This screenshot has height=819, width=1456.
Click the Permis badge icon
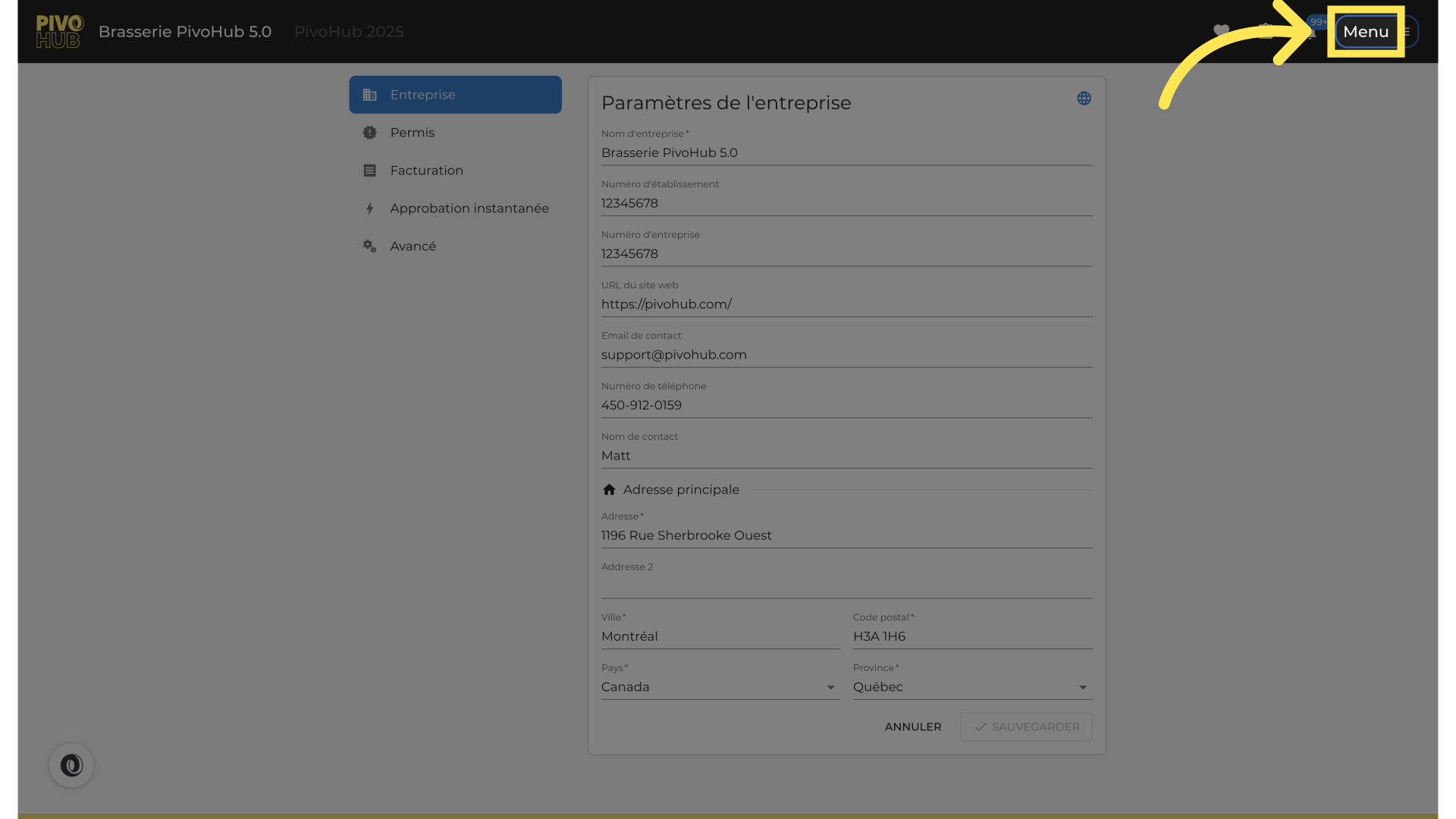pos(369,133)
